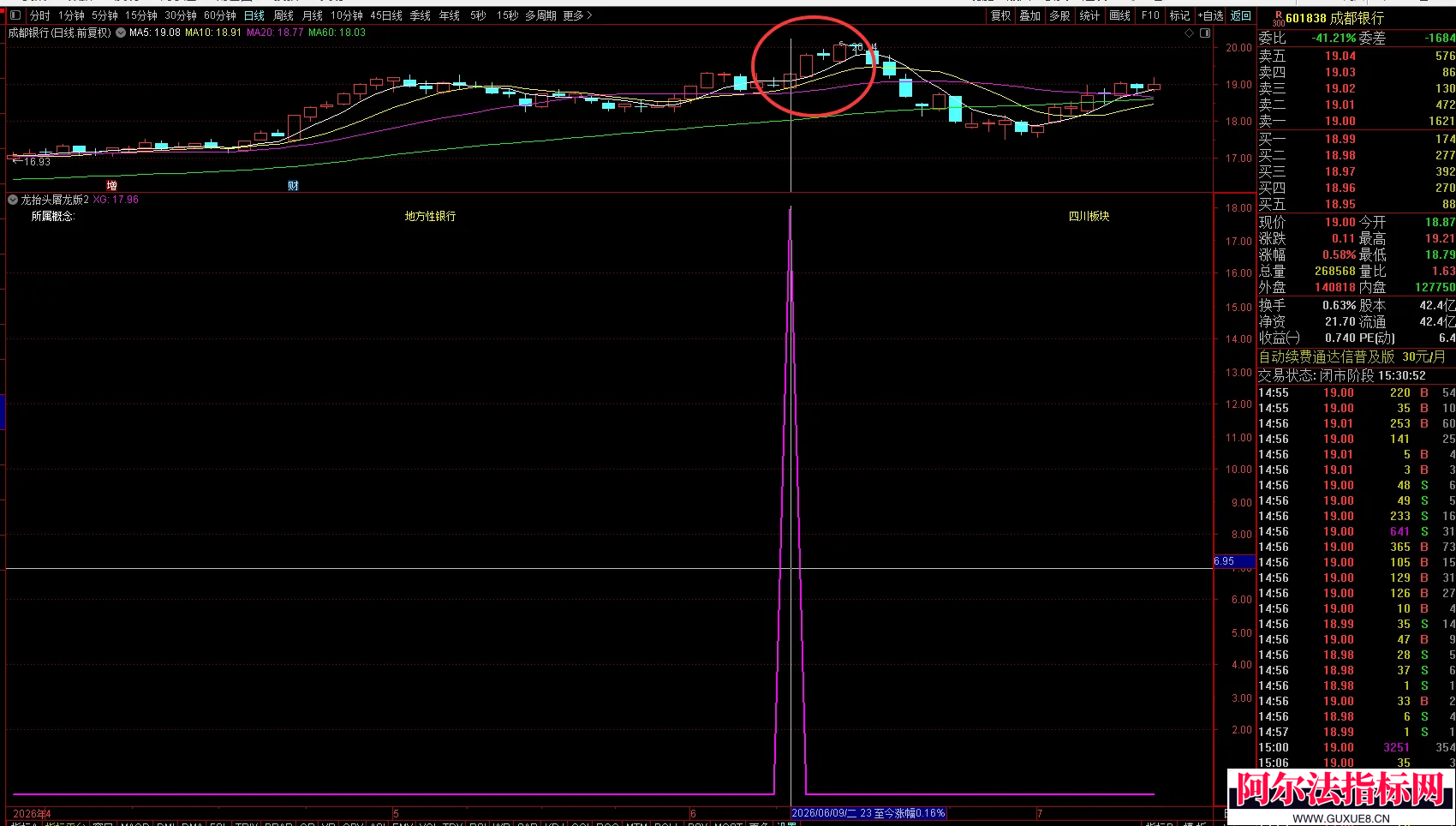Toggle the 叠加 overlay option
Image resolution: width=1456 pixels, height=826 pixels.
tap(1029, 15)
